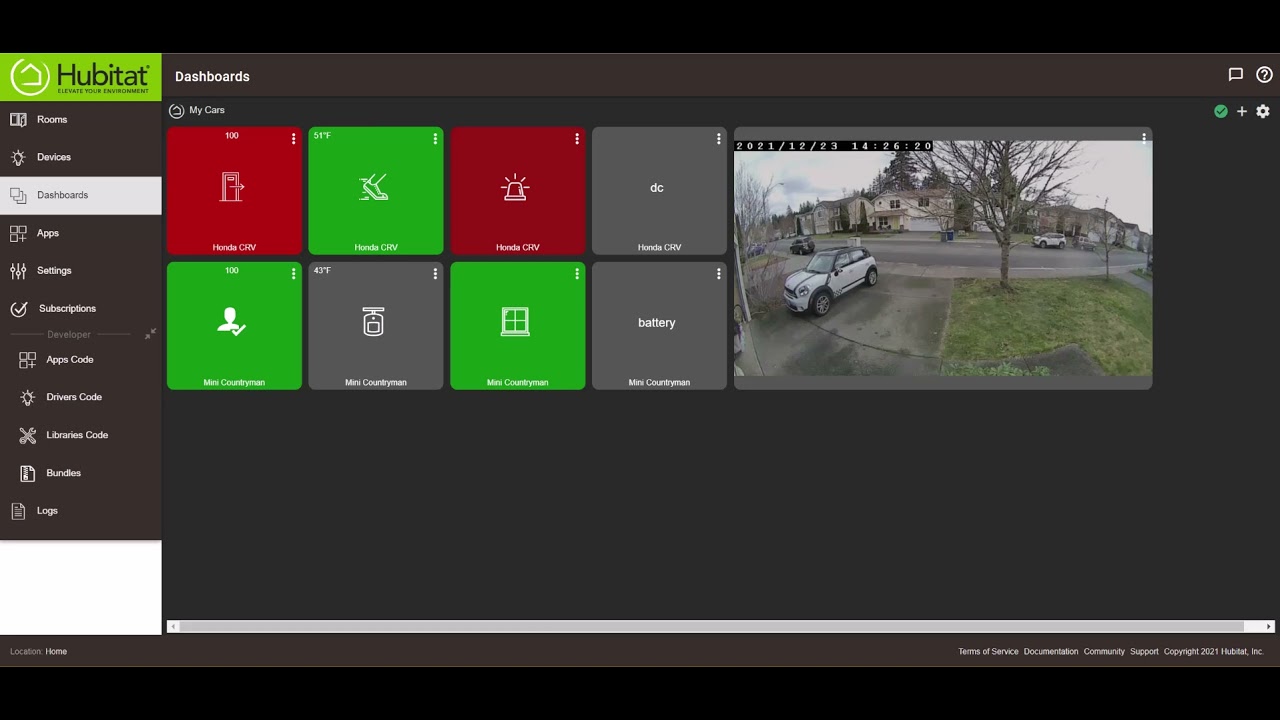The height and width of the screenshot is (720, 1280).
Task: Open menu dots on Honda CRV 51°F tile
Action: coord(435,139)
